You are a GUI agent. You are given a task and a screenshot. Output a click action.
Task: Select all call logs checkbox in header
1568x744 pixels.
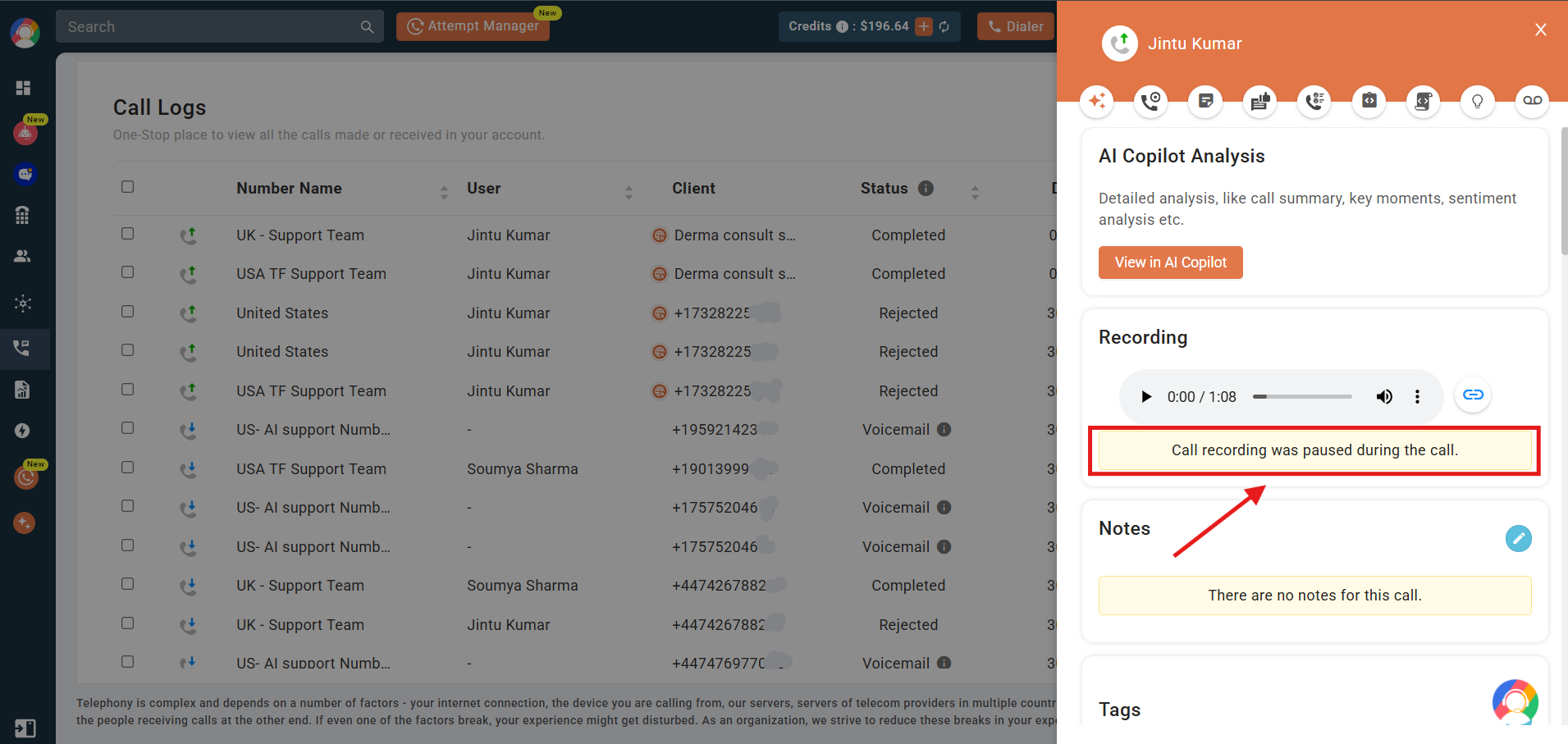[127, 186]
